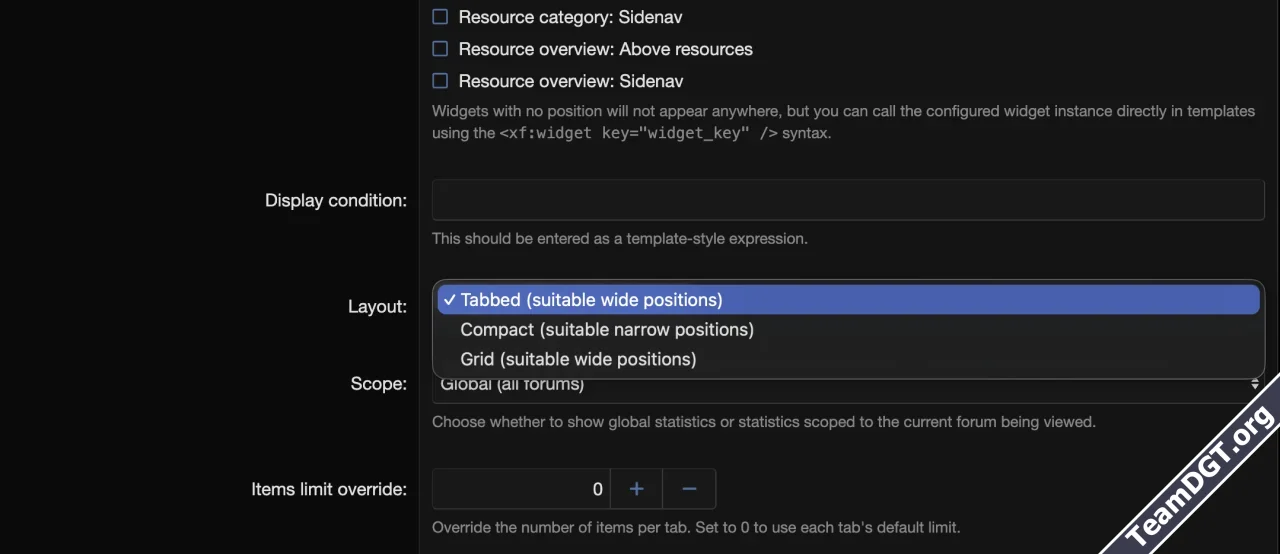The width and height of the screenshot is (1280, 554).
Task: Choose the Grid (suitable wide positions) option
Action: (578, 359)
